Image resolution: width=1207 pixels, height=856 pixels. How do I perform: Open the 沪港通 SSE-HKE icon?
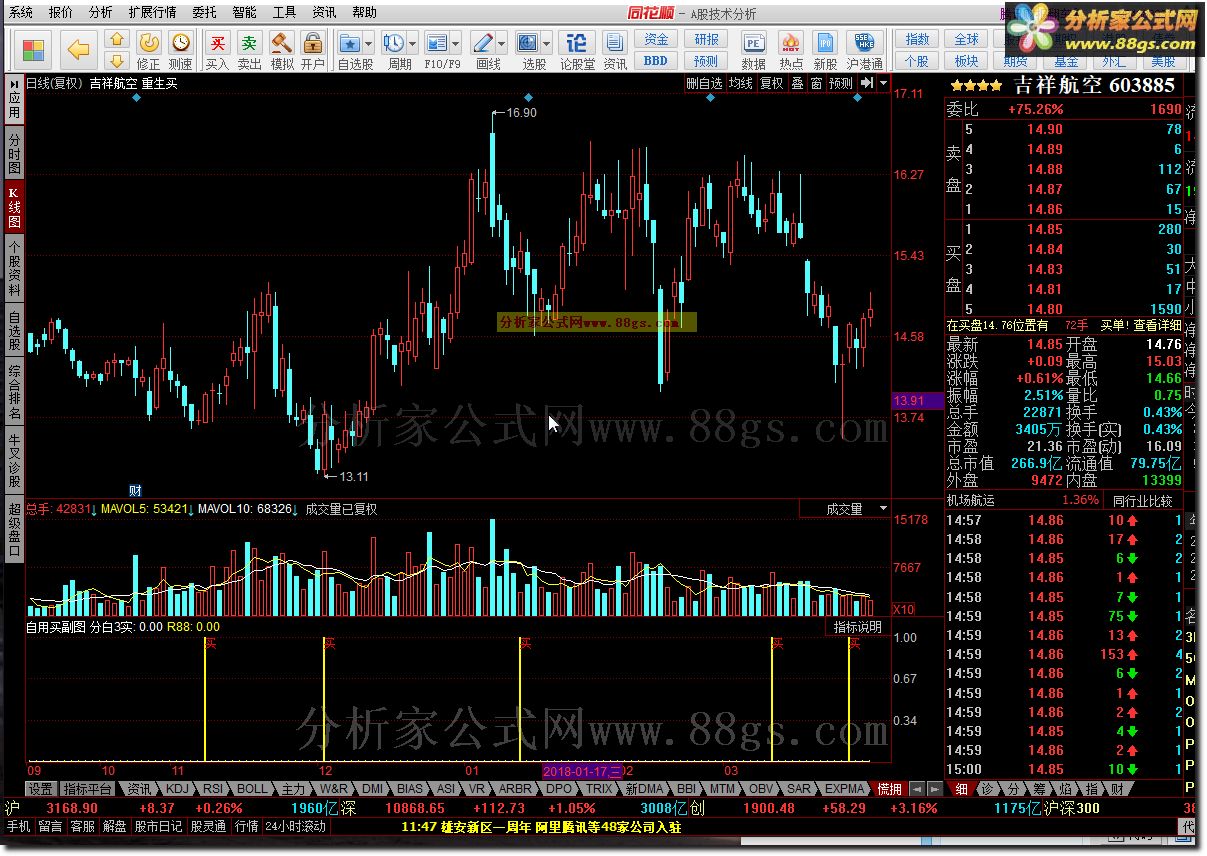(864, 50)
